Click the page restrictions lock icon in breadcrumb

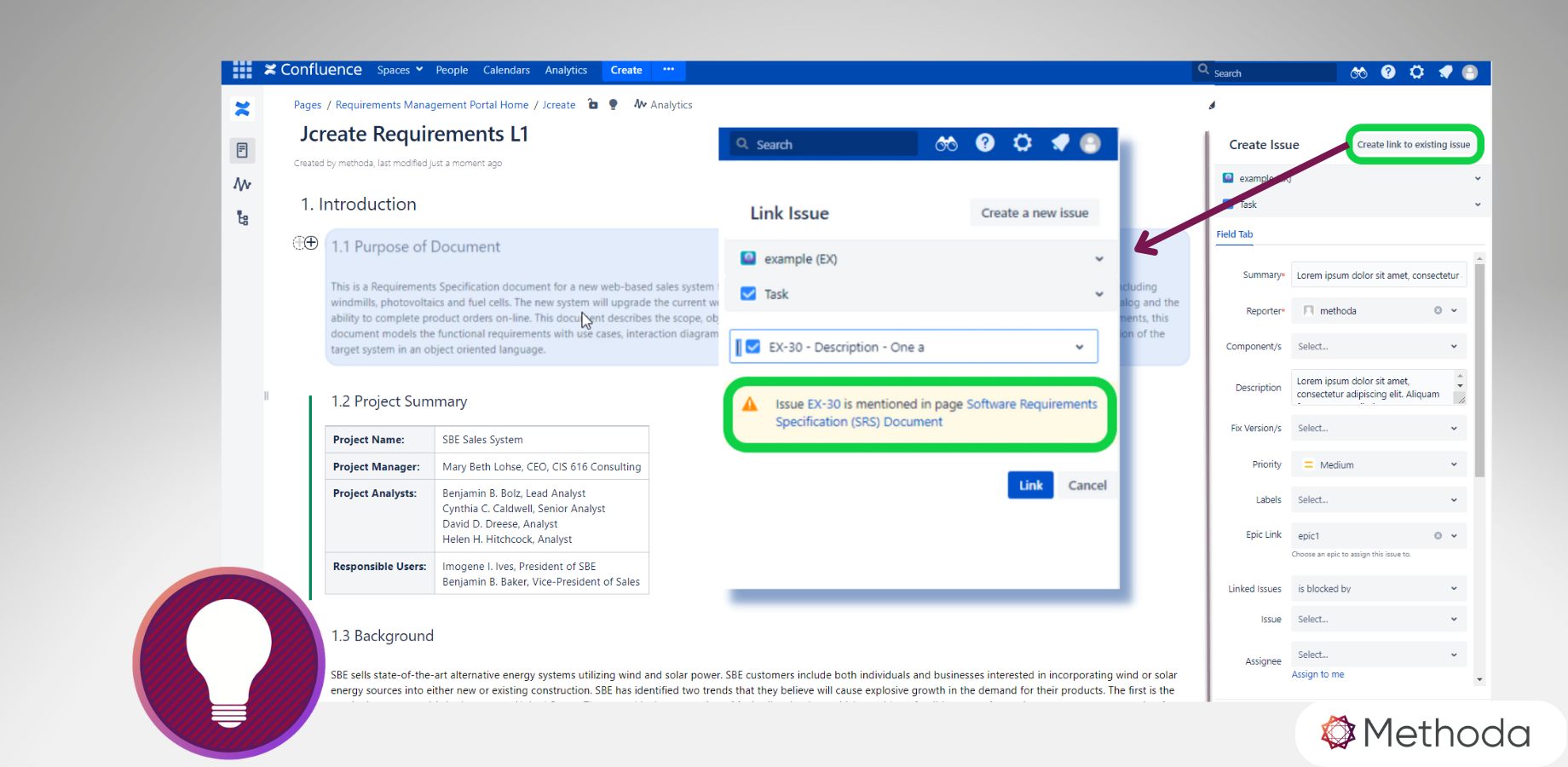click(593, 105)
